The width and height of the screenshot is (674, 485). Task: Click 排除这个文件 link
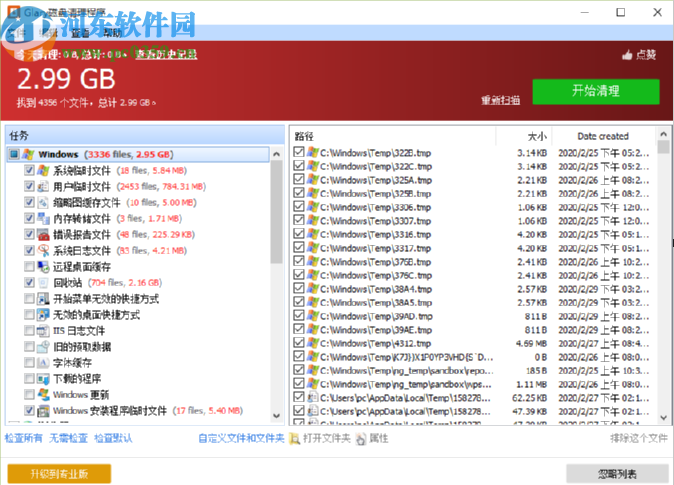pyautogui.click(x=638, y=438)
